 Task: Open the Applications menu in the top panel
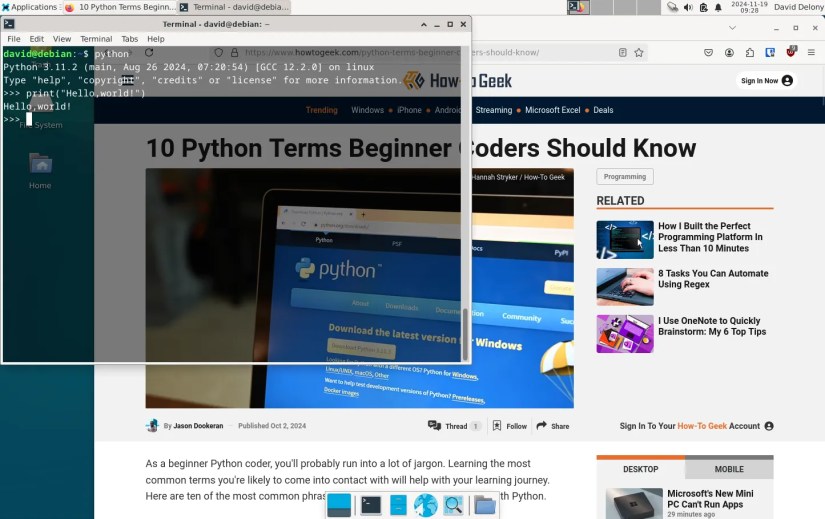[29, 7]
